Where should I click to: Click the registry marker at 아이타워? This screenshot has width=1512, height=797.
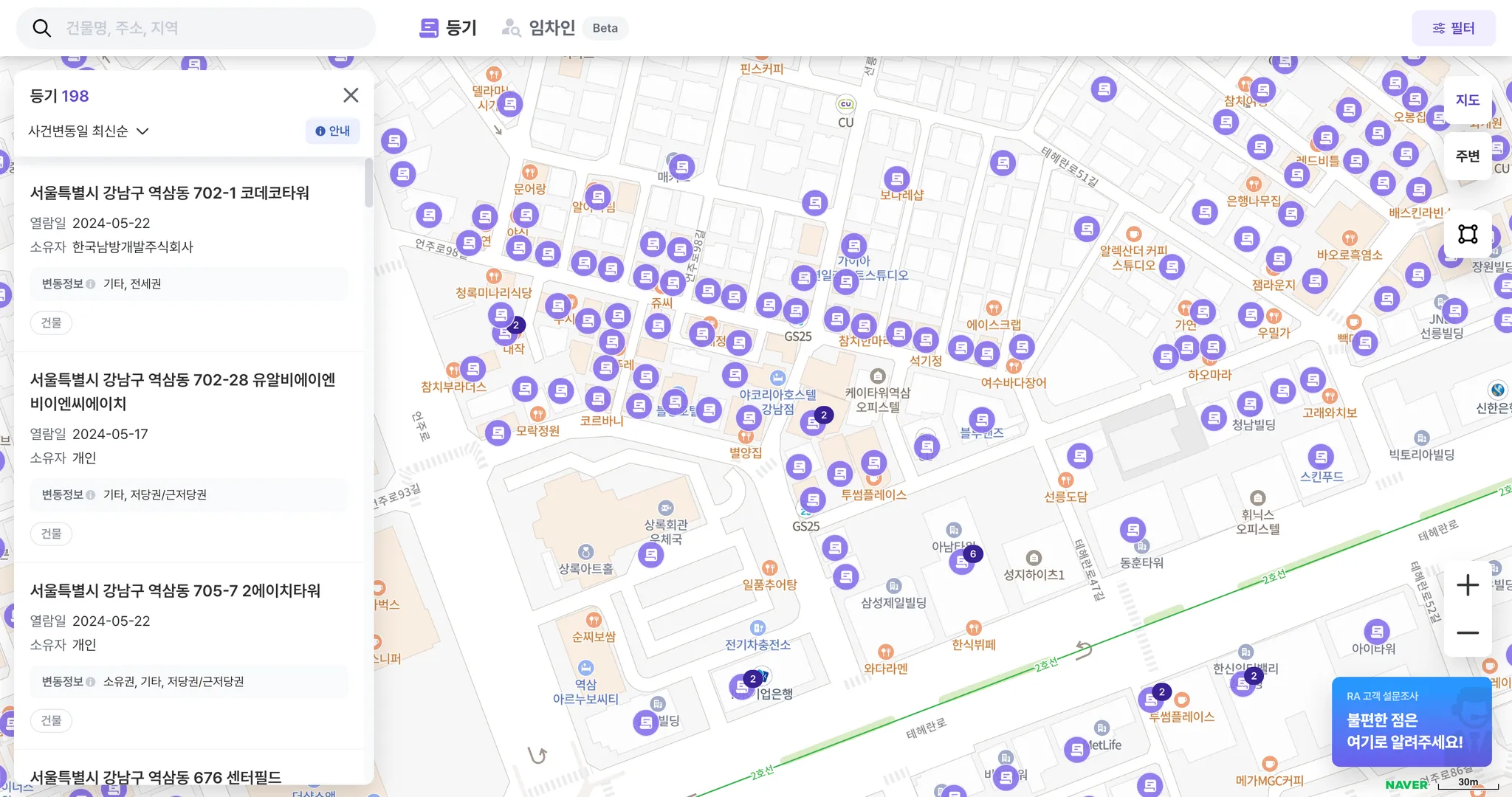click(x=1376, y=632)
